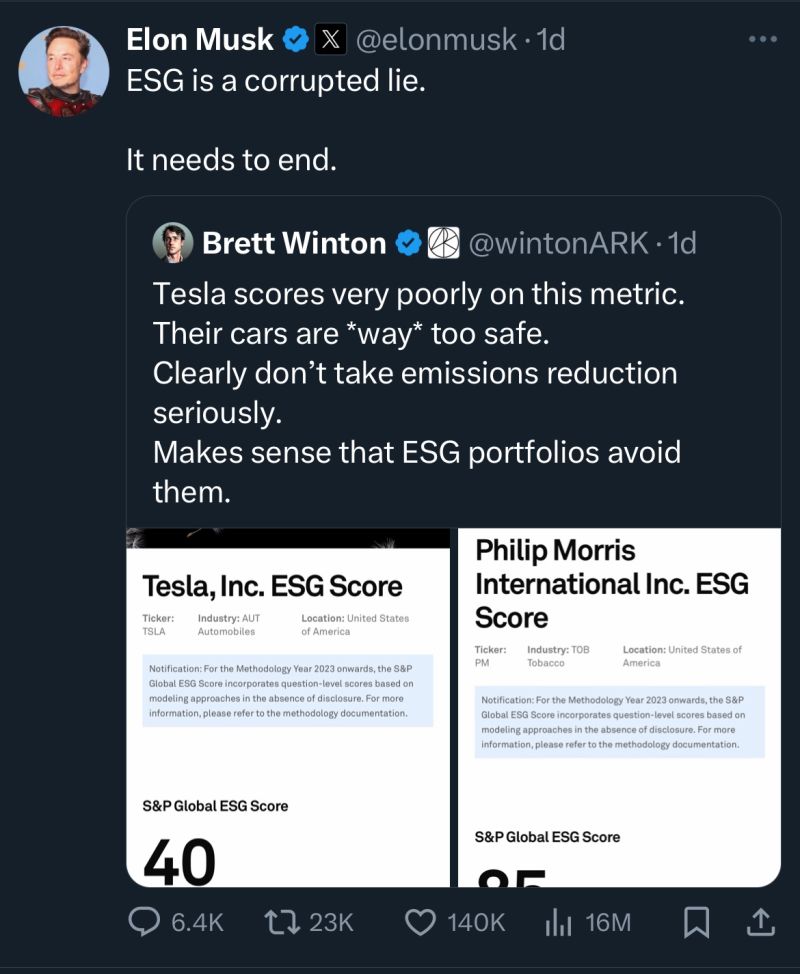Repost this tweet via retweet icon
This screenshot has height=974, width=800.
pyautogui.click(x=282, y=921)
